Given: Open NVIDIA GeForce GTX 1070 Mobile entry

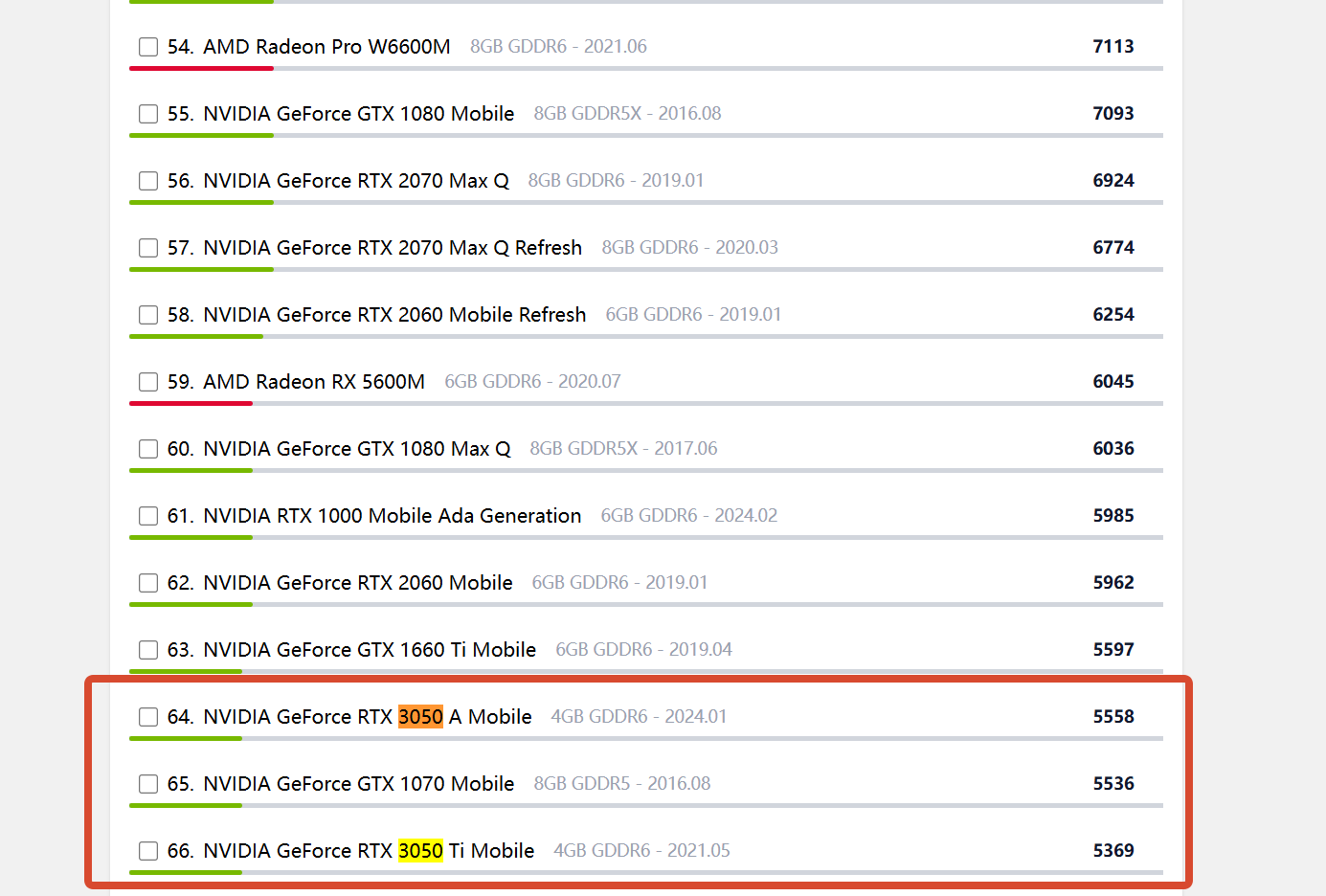Looking at the screenshot, I should coord(359,784).
